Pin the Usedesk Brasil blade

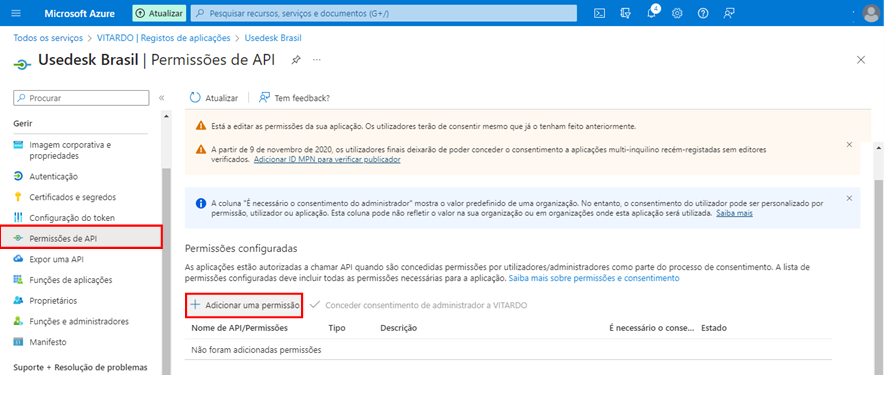[x=296, y=60]
